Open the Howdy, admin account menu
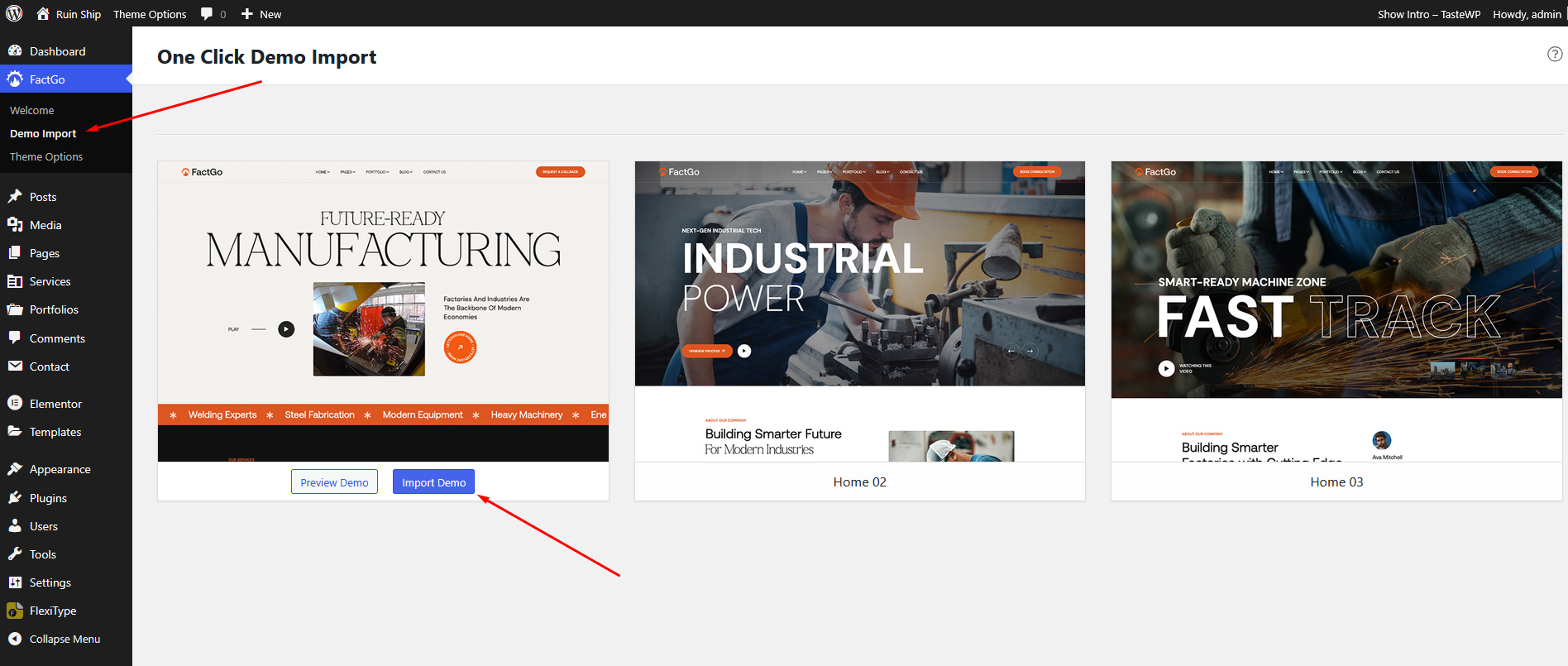1568x666 pixels. click(x=1527, y=14)
